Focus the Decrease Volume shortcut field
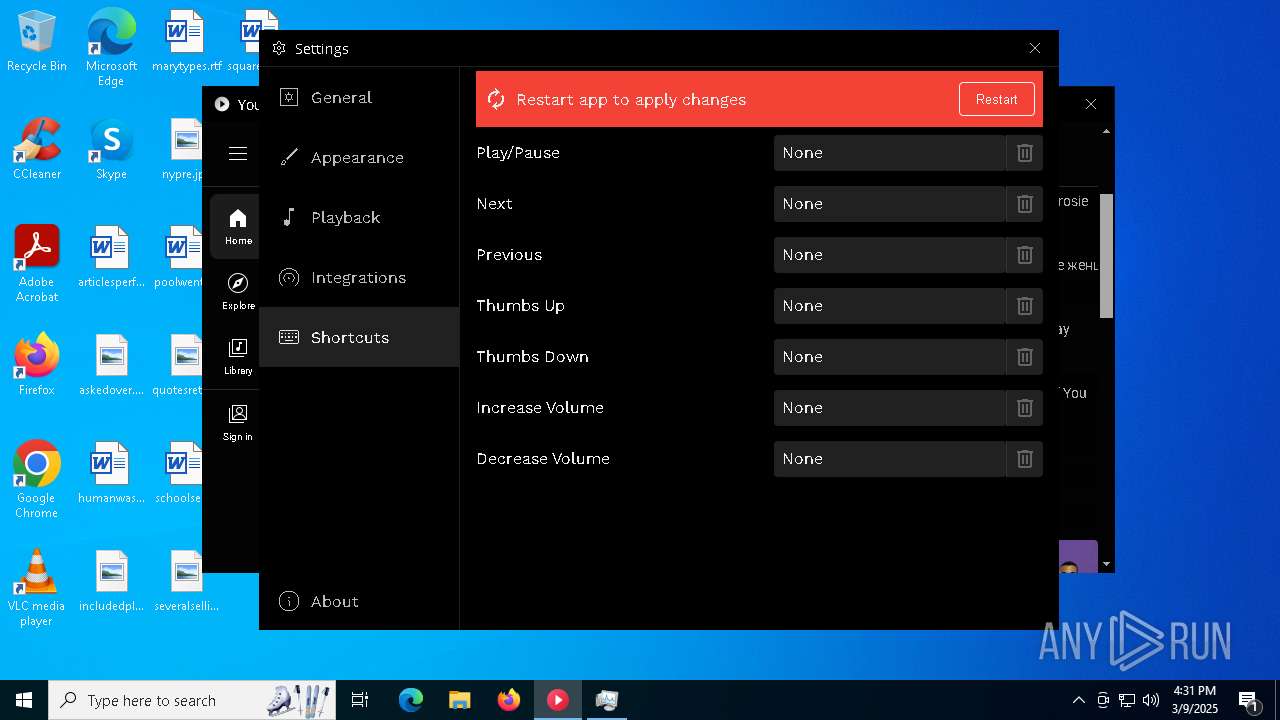The image size is (1280, 720). (889, 459)
